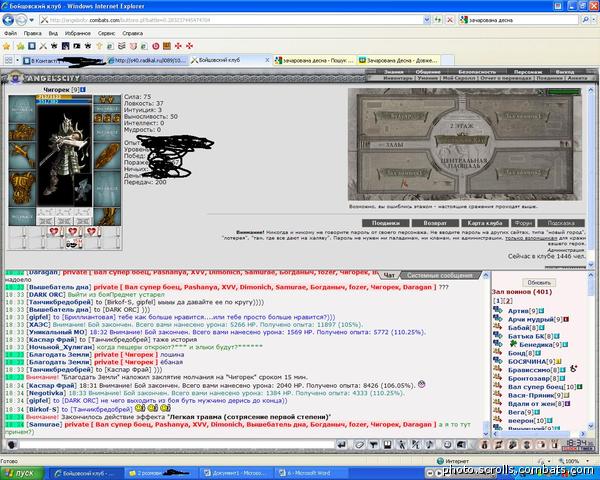Click the Enter arrow icon to send chat message
Viewport: 600px width, 480px height.
pos(342,444)
